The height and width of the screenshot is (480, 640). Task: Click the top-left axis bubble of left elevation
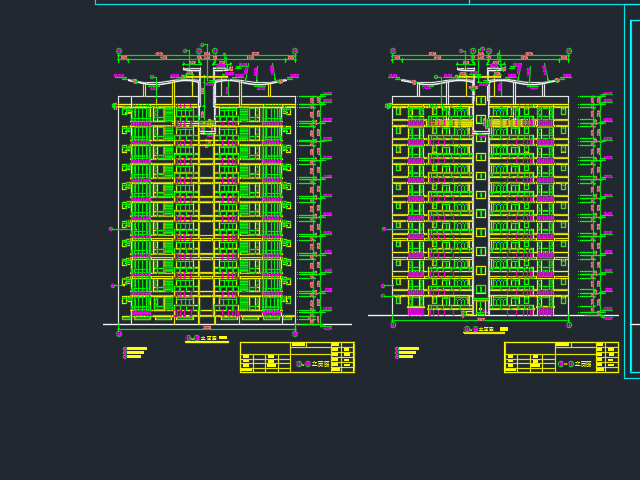pyautogui.click(x=119, y=51)
